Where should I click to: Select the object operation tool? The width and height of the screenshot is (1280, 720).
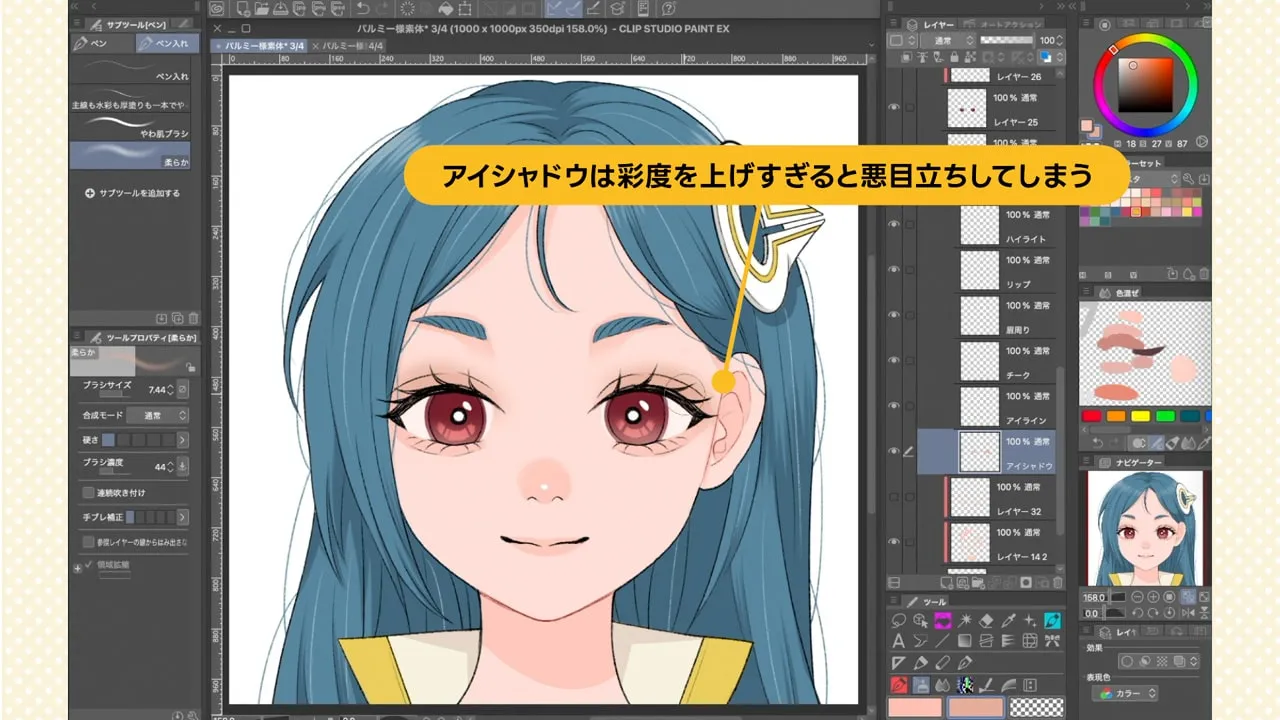[920, 621]
